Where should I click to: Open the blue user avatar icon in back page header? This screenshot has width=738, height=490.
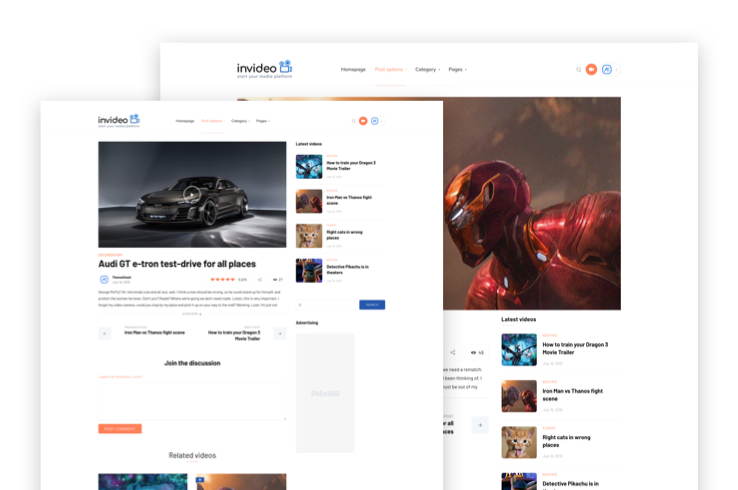607,70
